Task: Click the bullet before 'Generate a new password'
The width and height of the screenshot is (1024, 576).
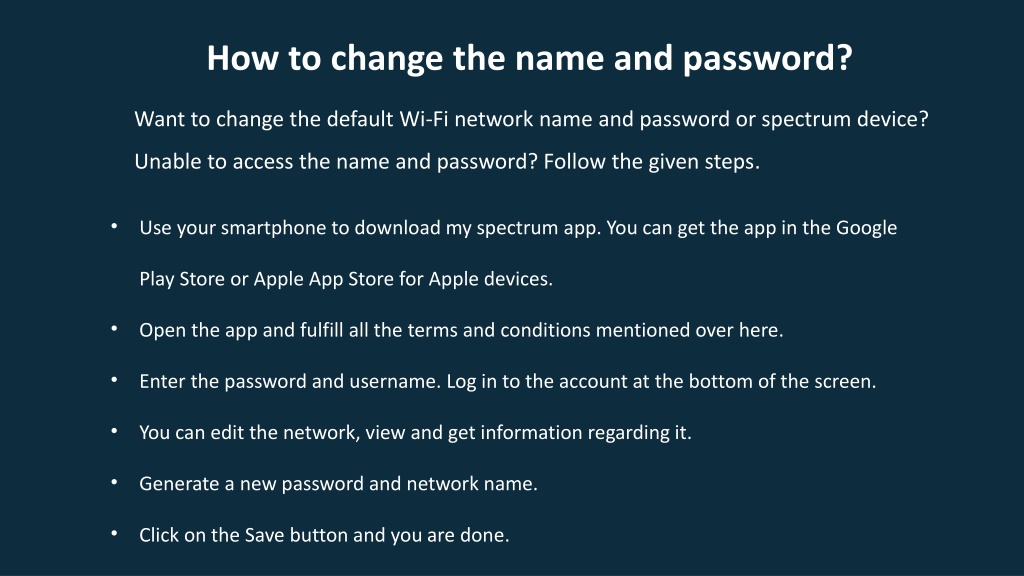Action: click(x=114, y=482)
